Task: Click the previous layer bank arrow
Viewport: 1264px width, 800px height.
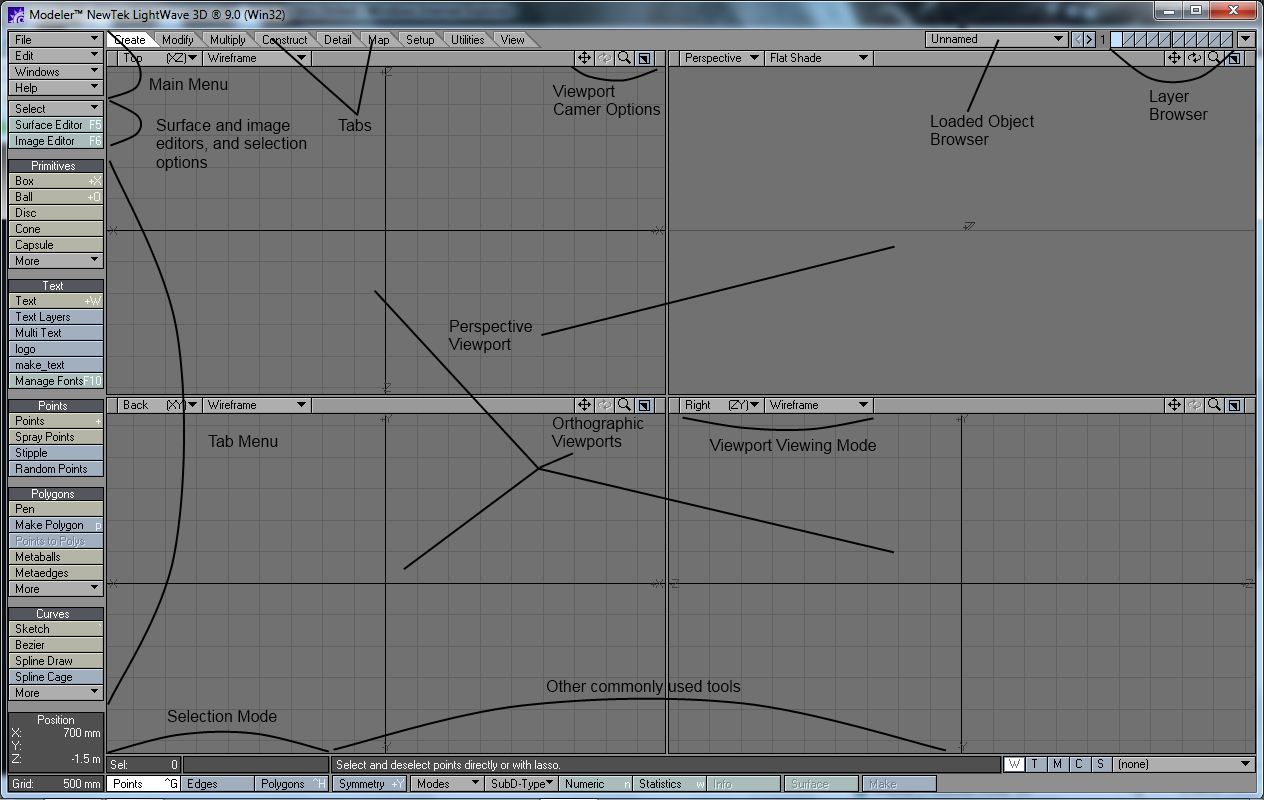Action: tap(1077, 40)
